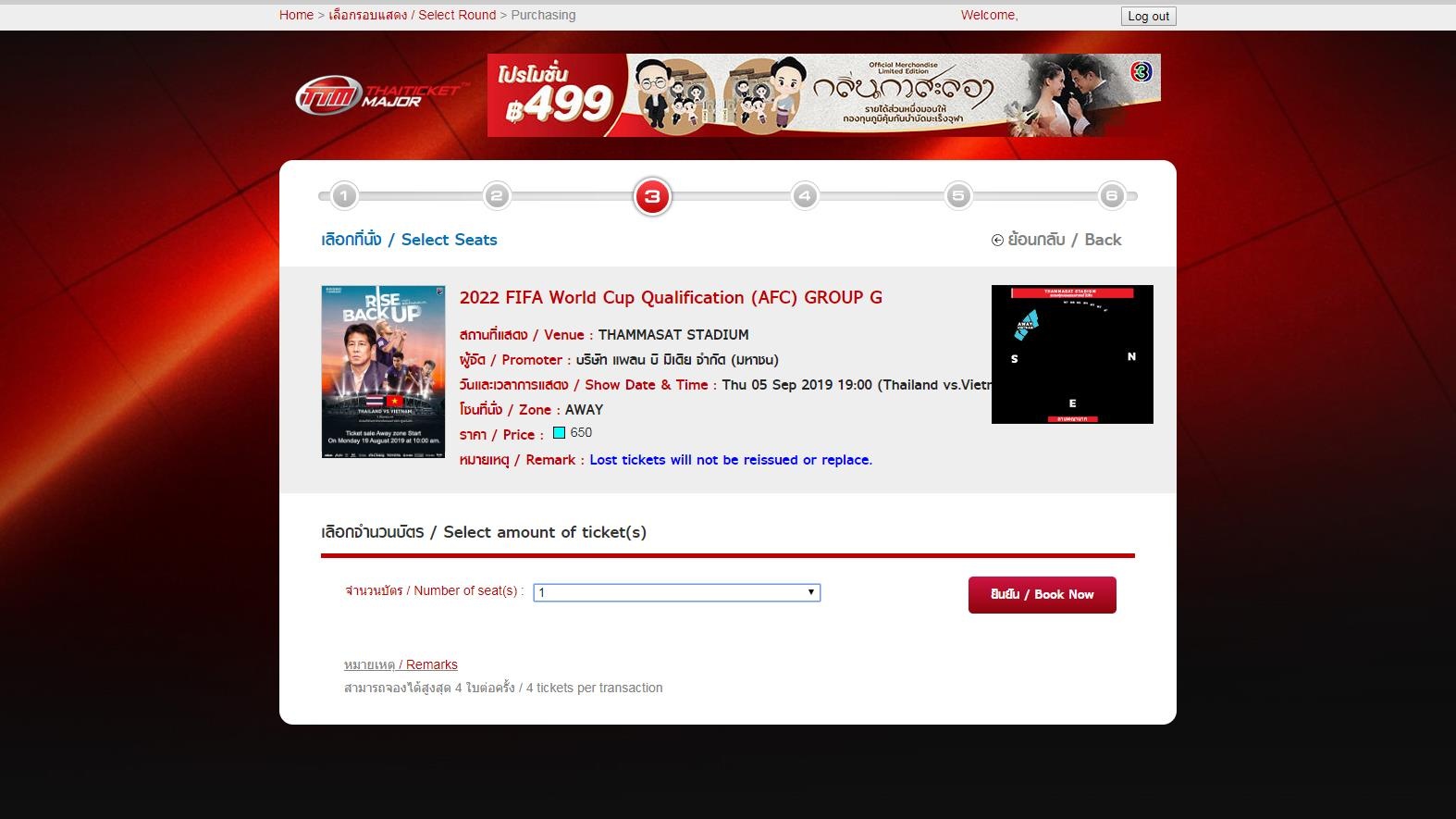Screen dimensions: 1456x819
Task: Click step 4 circle in progress bar
Action: pos(805,196)
